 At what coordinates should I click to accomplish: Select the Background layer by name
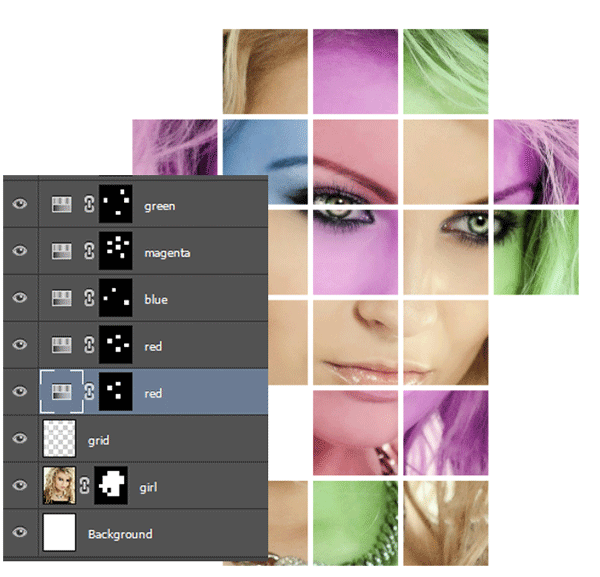[120, 534]
